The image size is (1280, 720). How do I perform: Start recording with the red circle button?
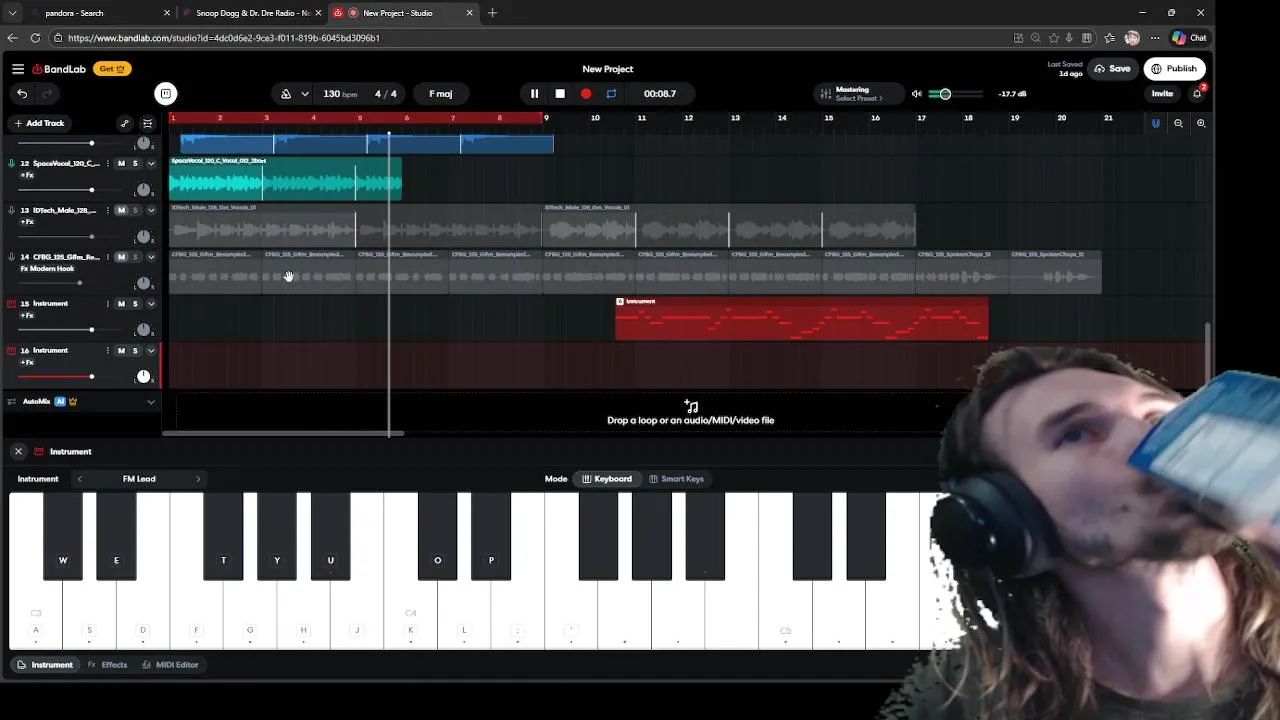coord(586,94)
